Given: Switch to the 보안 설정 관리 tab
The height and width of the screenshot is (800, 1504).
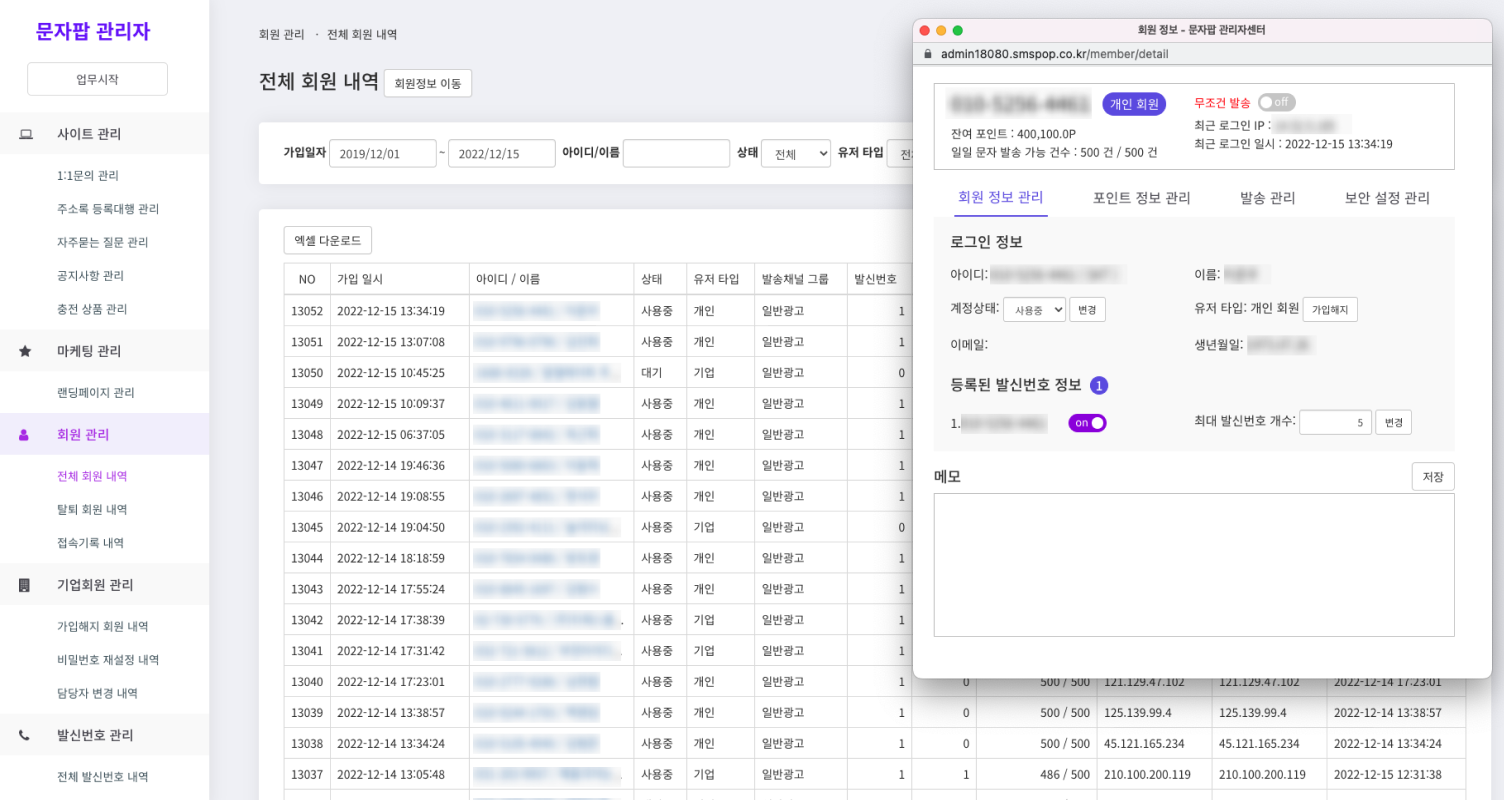Looking at the screenshot, I should [1387, 198].
